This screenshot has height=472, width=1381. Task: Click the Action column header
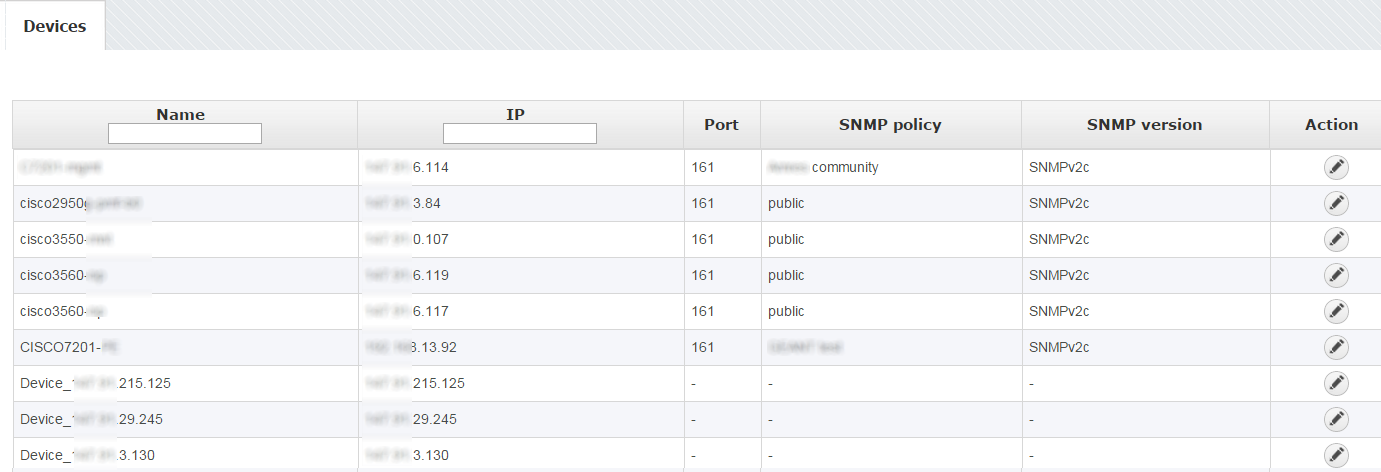pyautogui.click(x=1331, y=125)
